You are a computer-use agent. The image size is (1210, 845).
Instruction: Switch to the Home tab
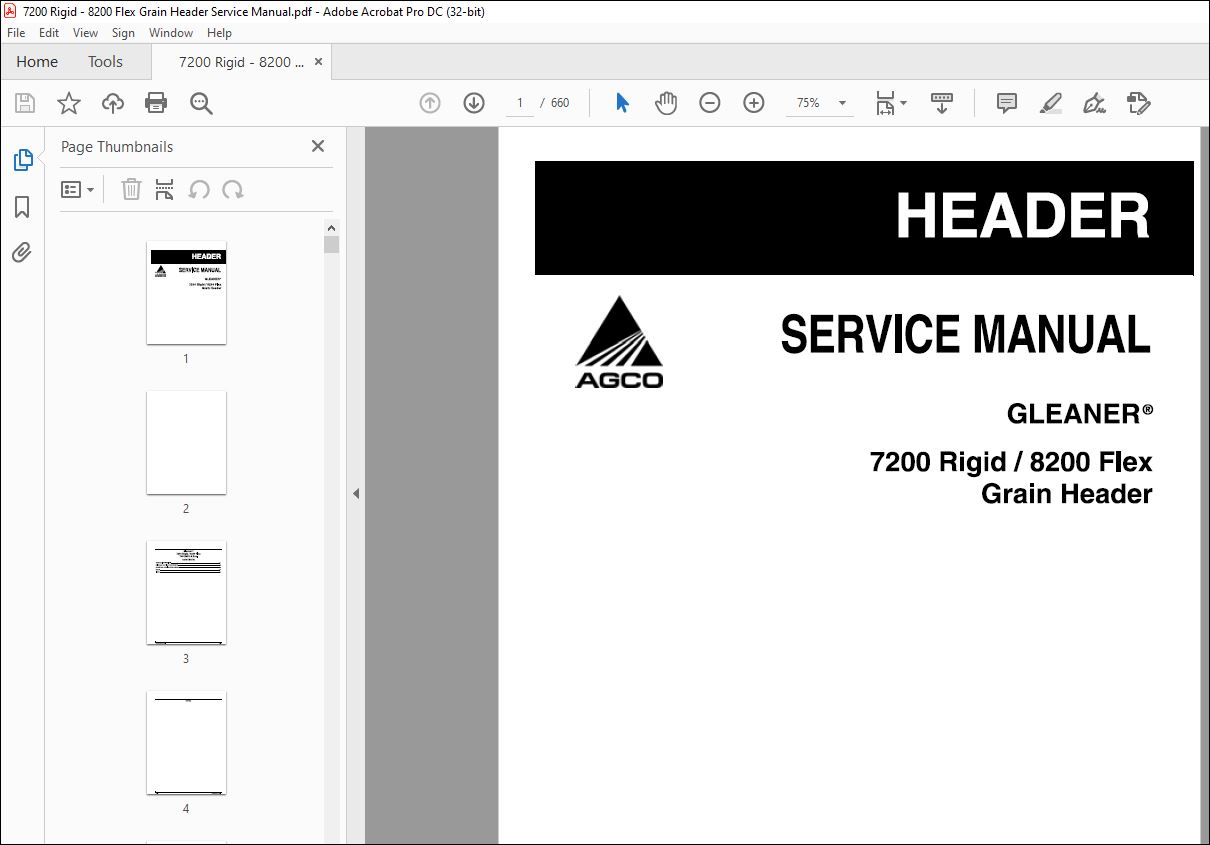(37, 62)
